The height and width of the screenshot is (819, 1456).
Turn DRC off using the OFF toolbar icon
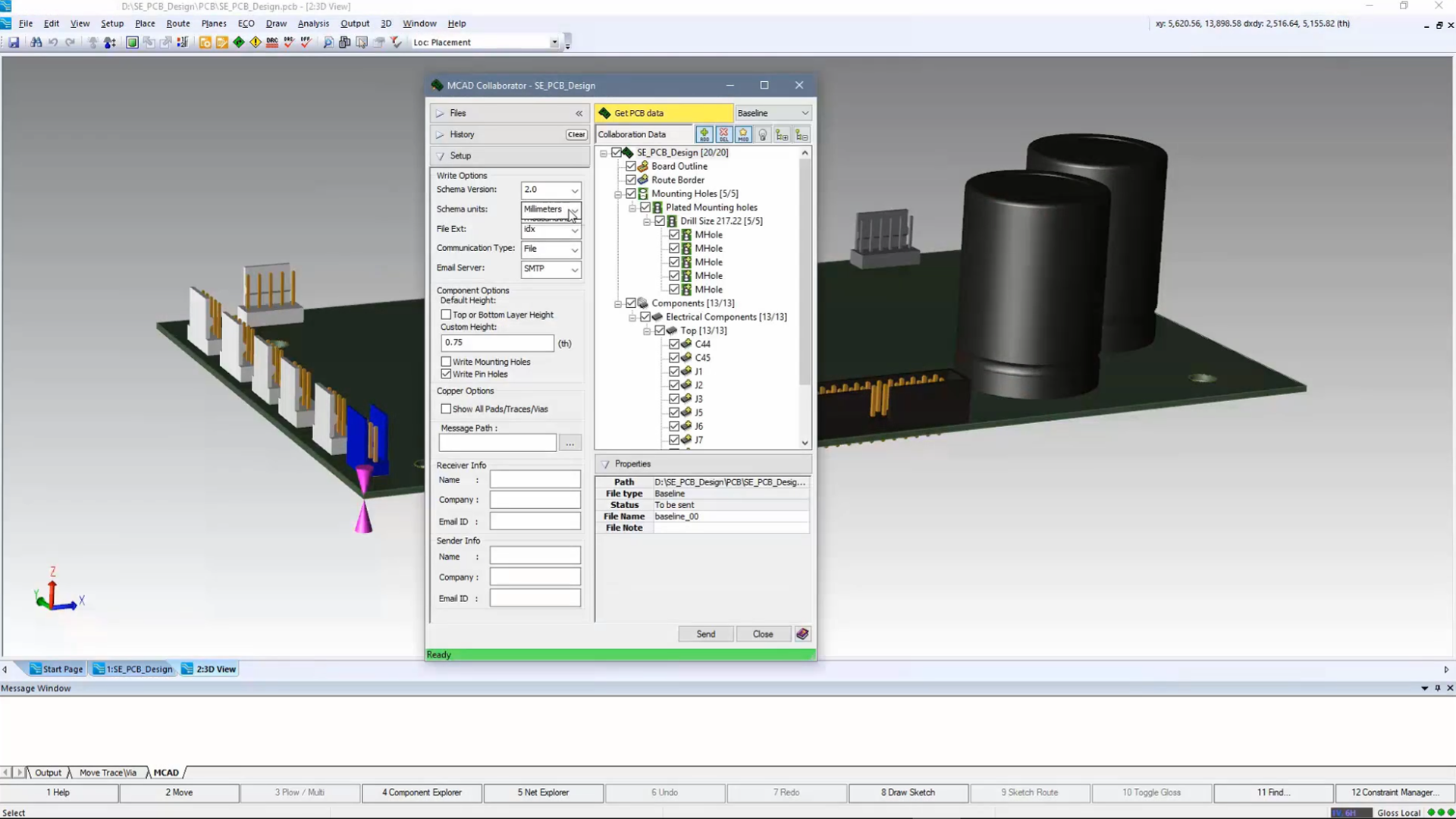click(305, 42)
